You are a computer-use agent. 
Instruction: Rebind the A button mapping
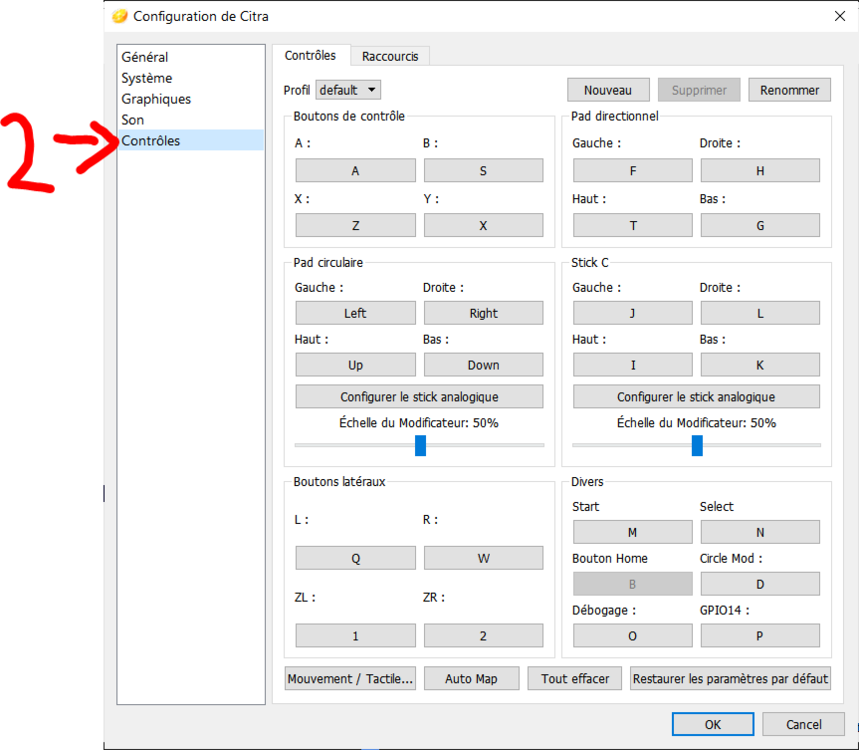(x=355, y=171)
